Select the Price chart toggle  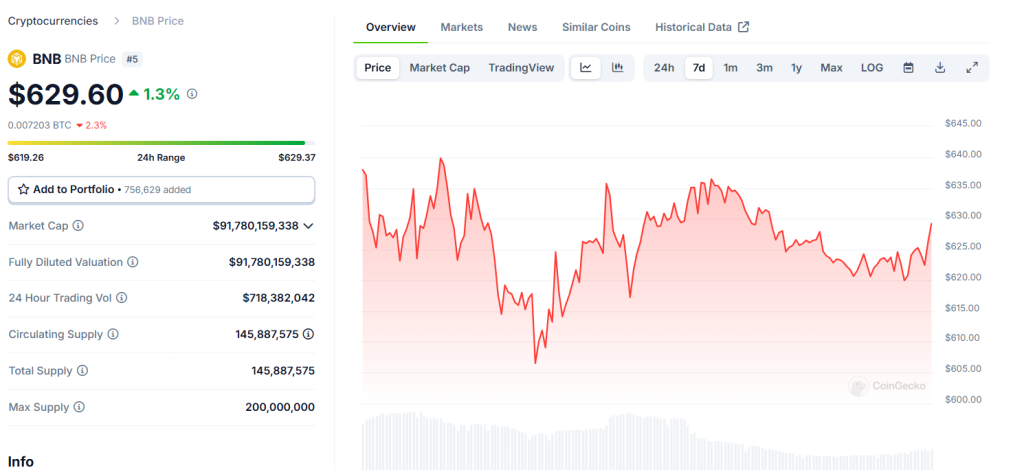pyautogui.click(x=377, y=68)
